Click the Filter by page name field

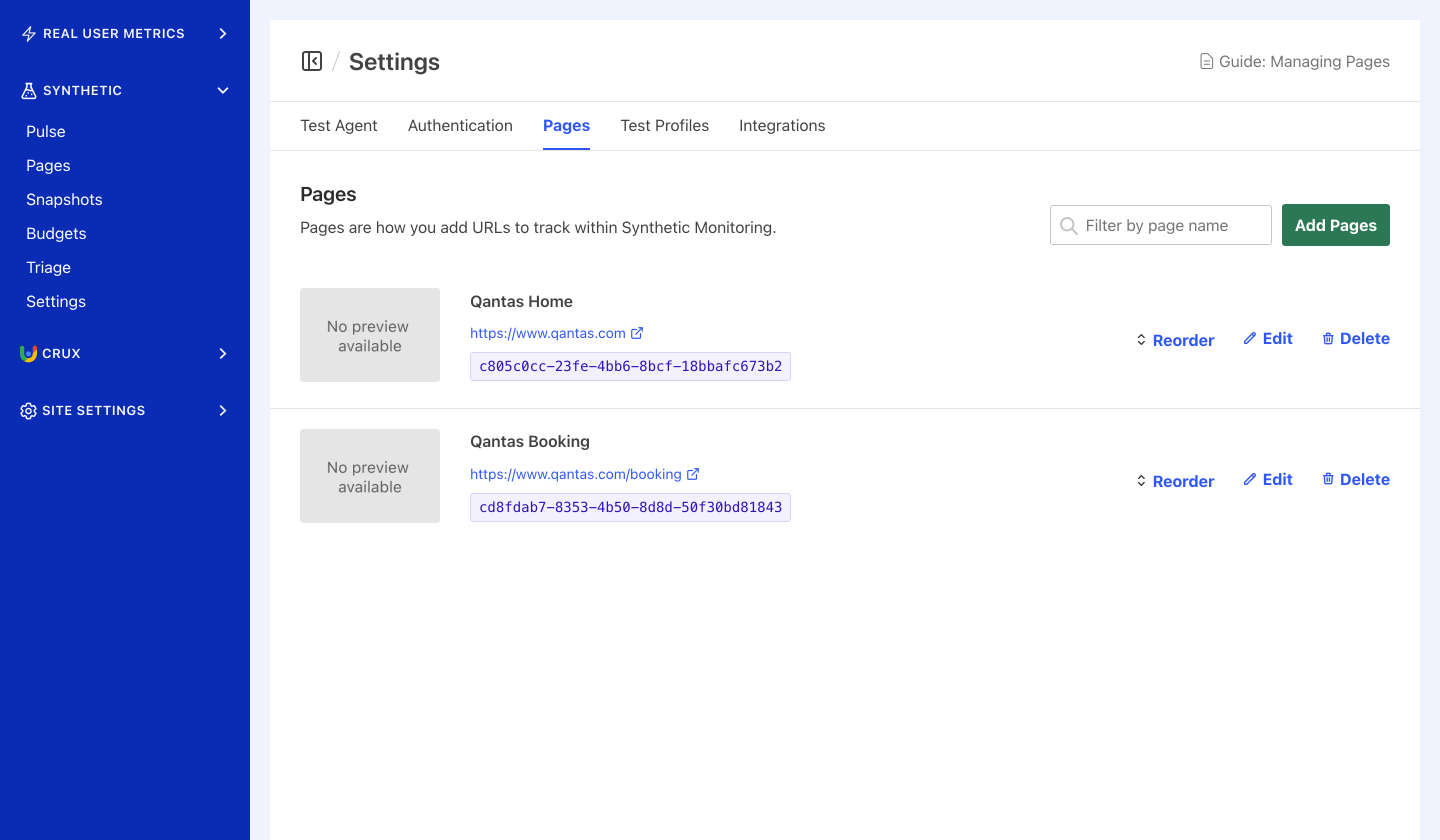point(1160,224)
